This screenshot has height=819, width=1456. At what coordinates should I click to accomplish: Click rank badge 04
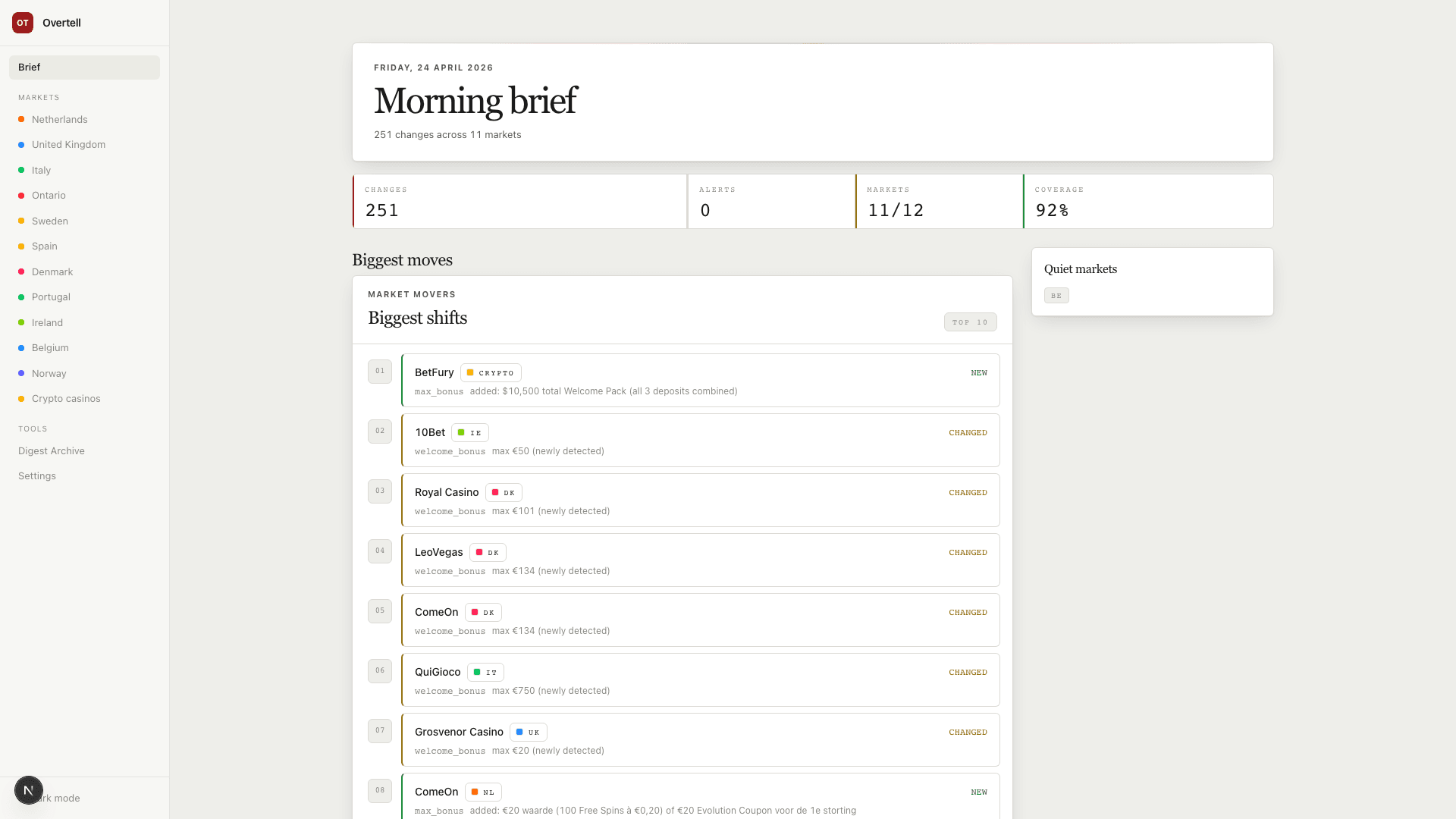pyautogui.click(x=380, y=551)
